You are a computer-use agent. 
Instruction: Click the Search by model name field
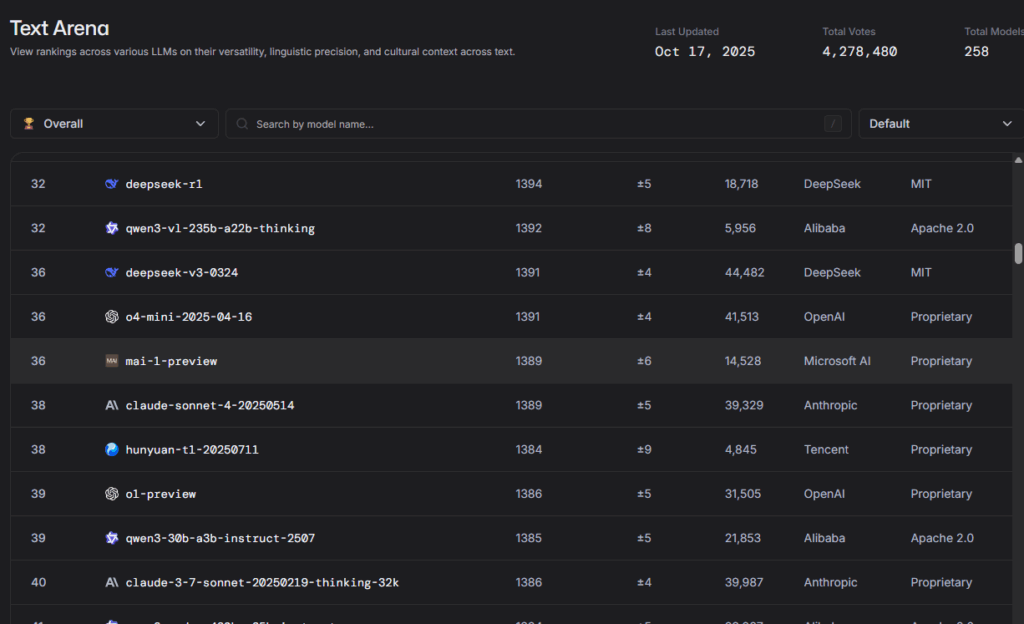click(x=530, y=124)
